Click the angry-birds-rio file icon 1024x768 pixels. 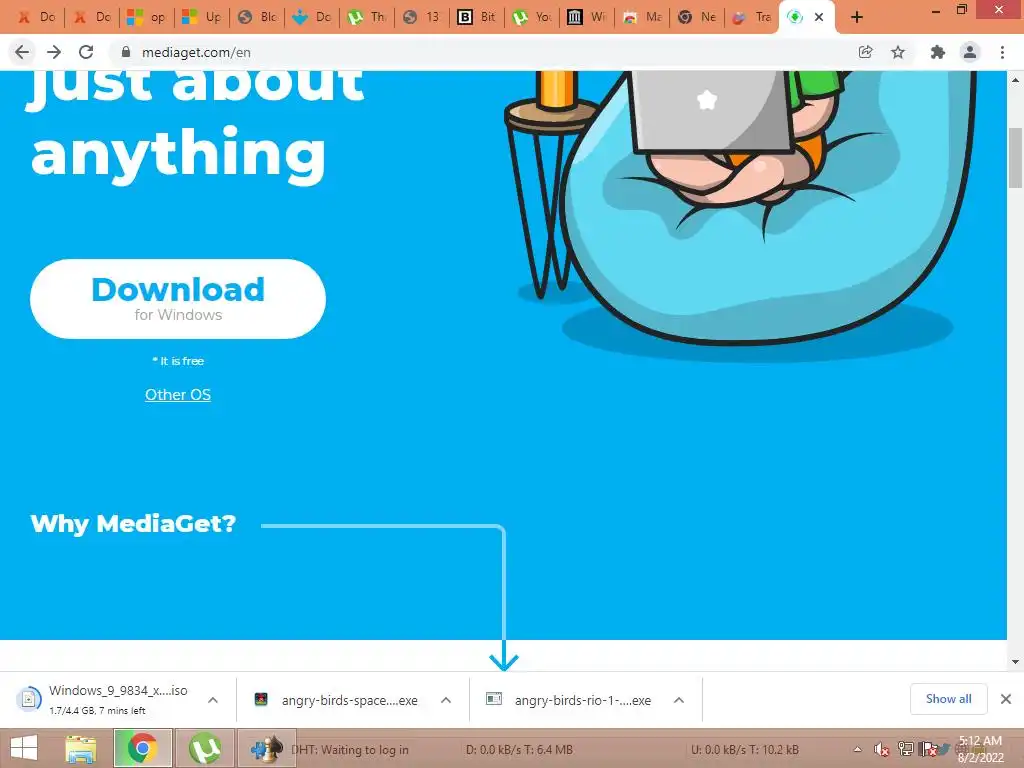click(x=494, y=699)
